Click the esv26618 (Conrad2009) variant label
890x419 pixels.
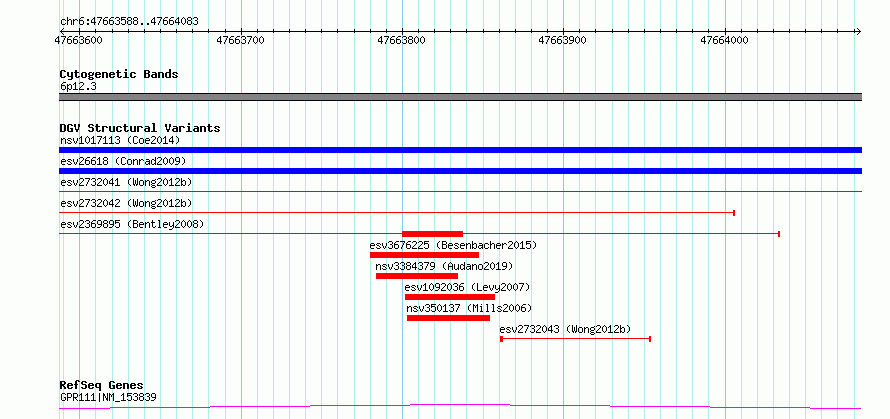123,161
